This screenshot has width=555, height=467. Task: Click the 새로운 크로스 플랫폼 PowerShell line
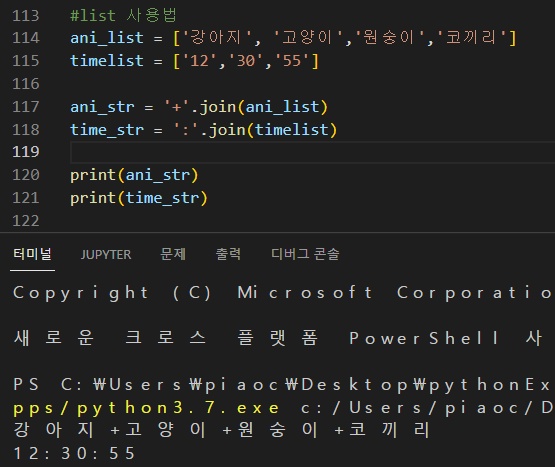278,338
